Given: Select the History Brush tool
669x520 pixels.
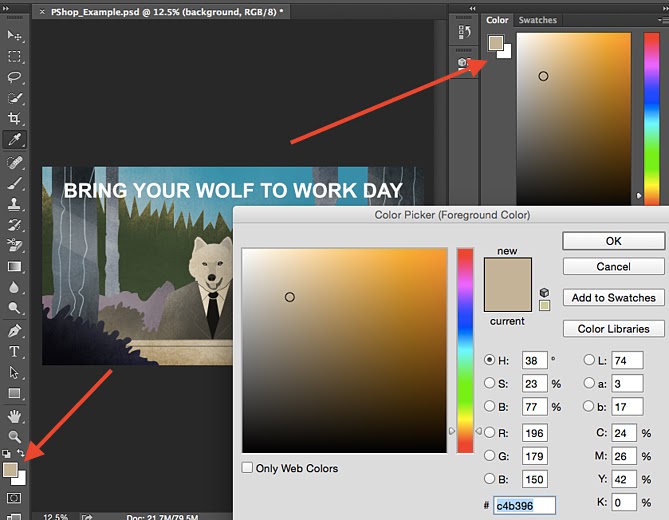Looking at the screenshot, I should (x=14, y=225).
